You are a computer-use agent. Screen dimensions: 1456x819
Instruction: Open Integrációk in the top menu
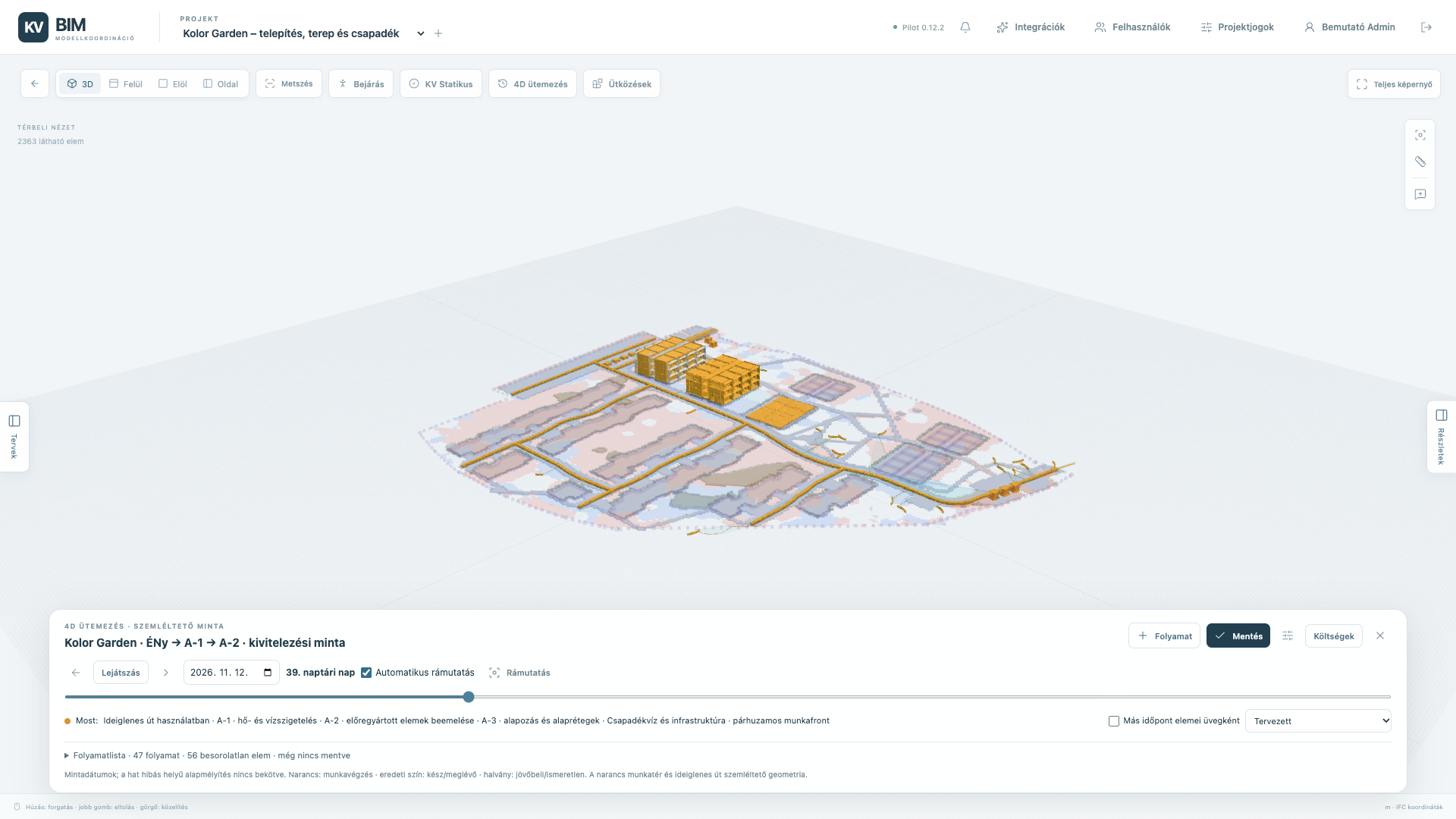click(1031, 27)
